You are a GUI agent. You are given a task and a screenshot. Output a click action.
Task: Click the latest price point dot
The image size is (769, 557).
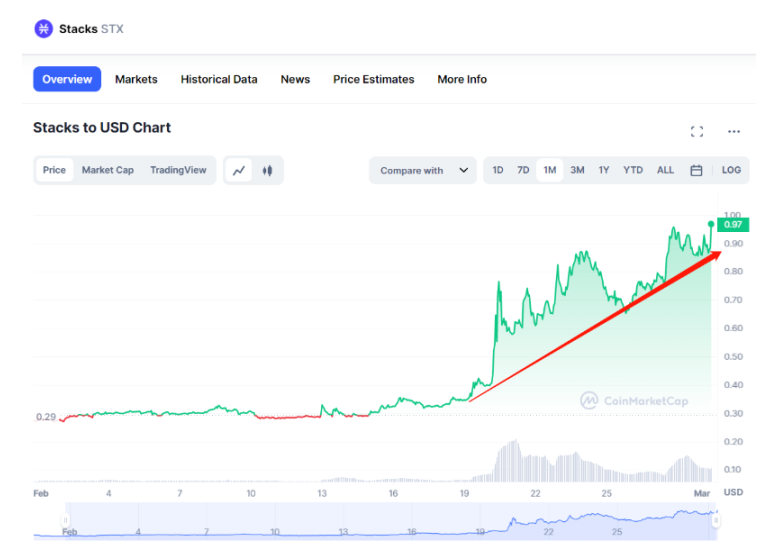[x=711, y=224]
